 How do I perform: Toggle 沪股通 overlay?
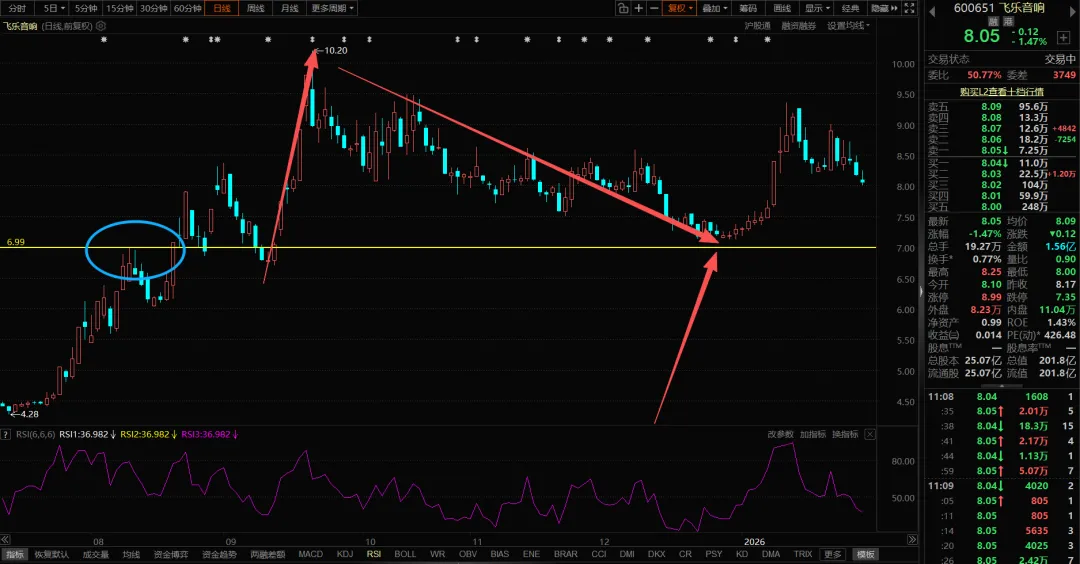tap(758, 26)
